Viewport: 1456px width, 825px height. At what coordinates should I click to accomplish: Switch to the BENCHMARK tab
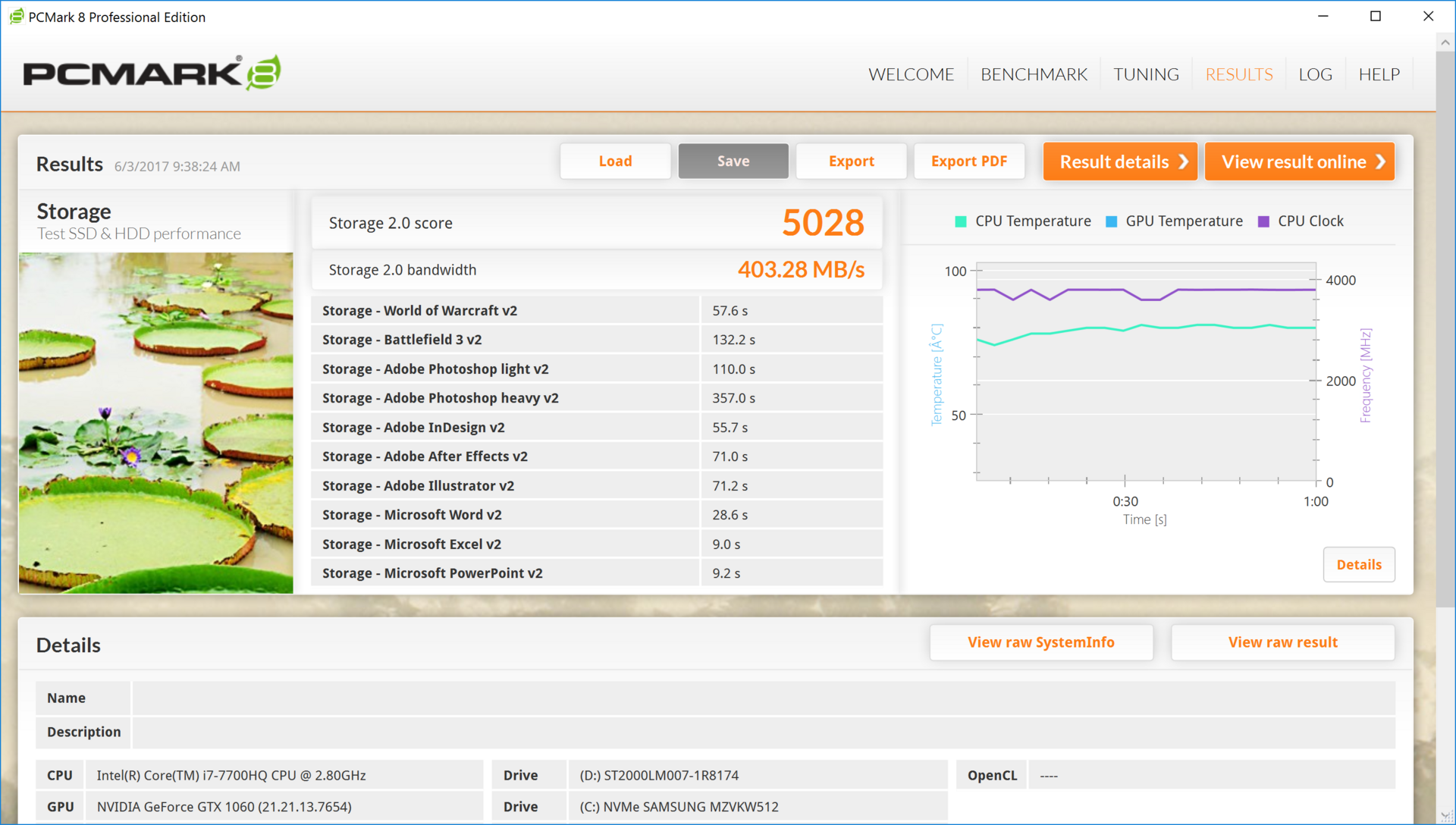(x=1034, y=74)
